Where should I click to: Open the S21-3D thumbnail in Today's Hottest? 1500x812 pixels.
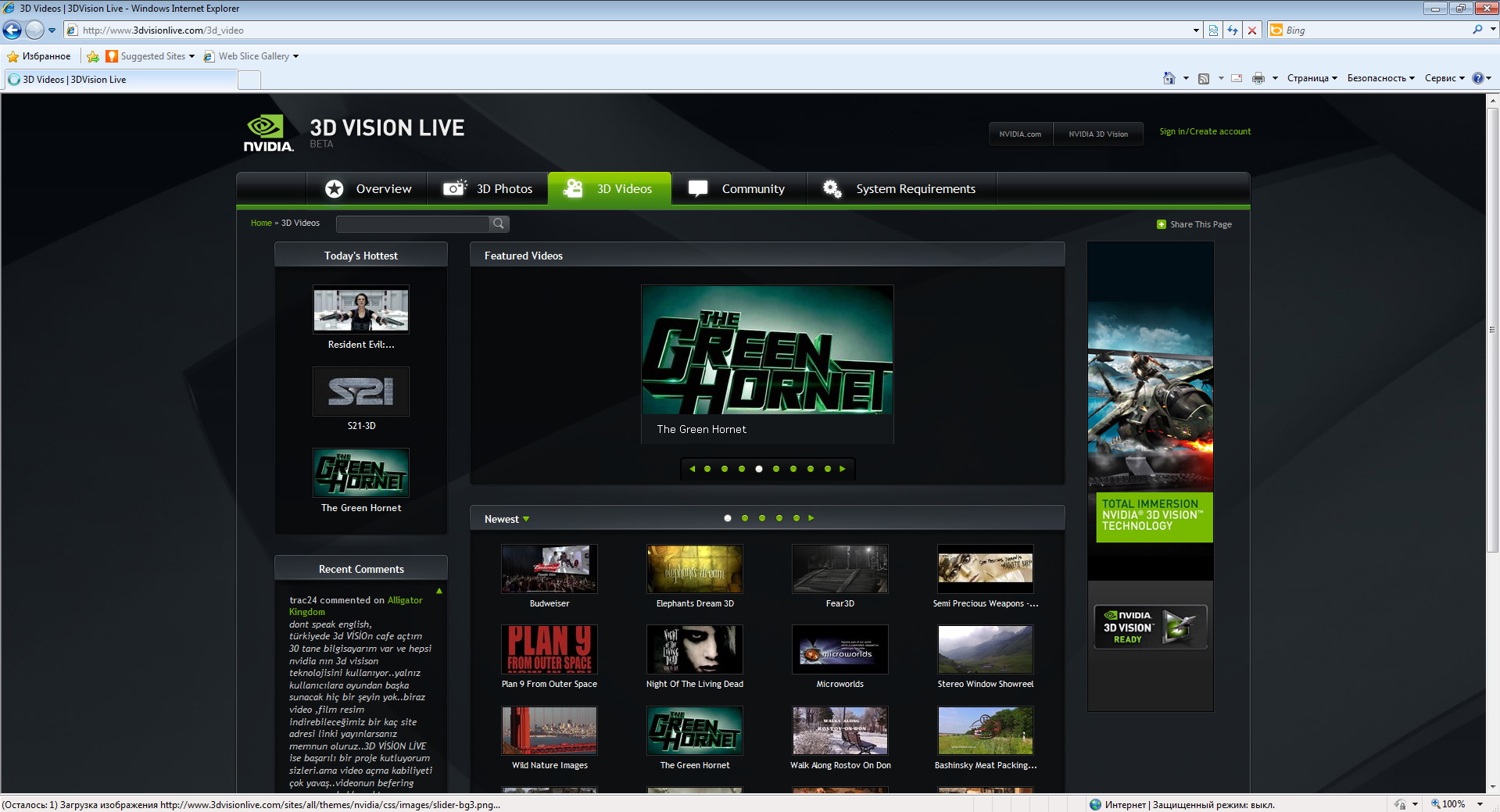pyautogui.click(x=361, y=392)
